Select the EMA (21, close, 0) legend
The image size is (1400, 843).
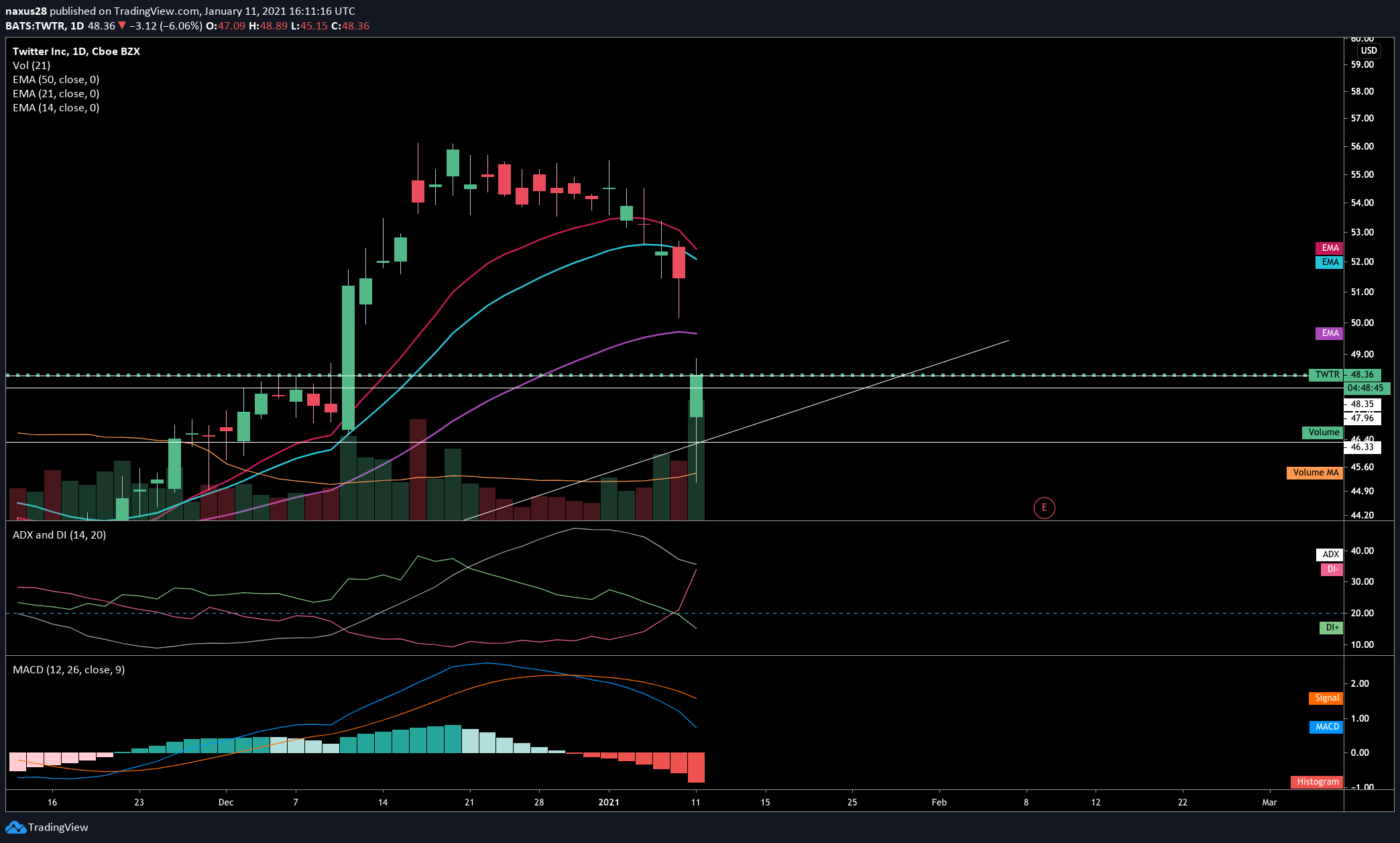[x=56, y=93]
